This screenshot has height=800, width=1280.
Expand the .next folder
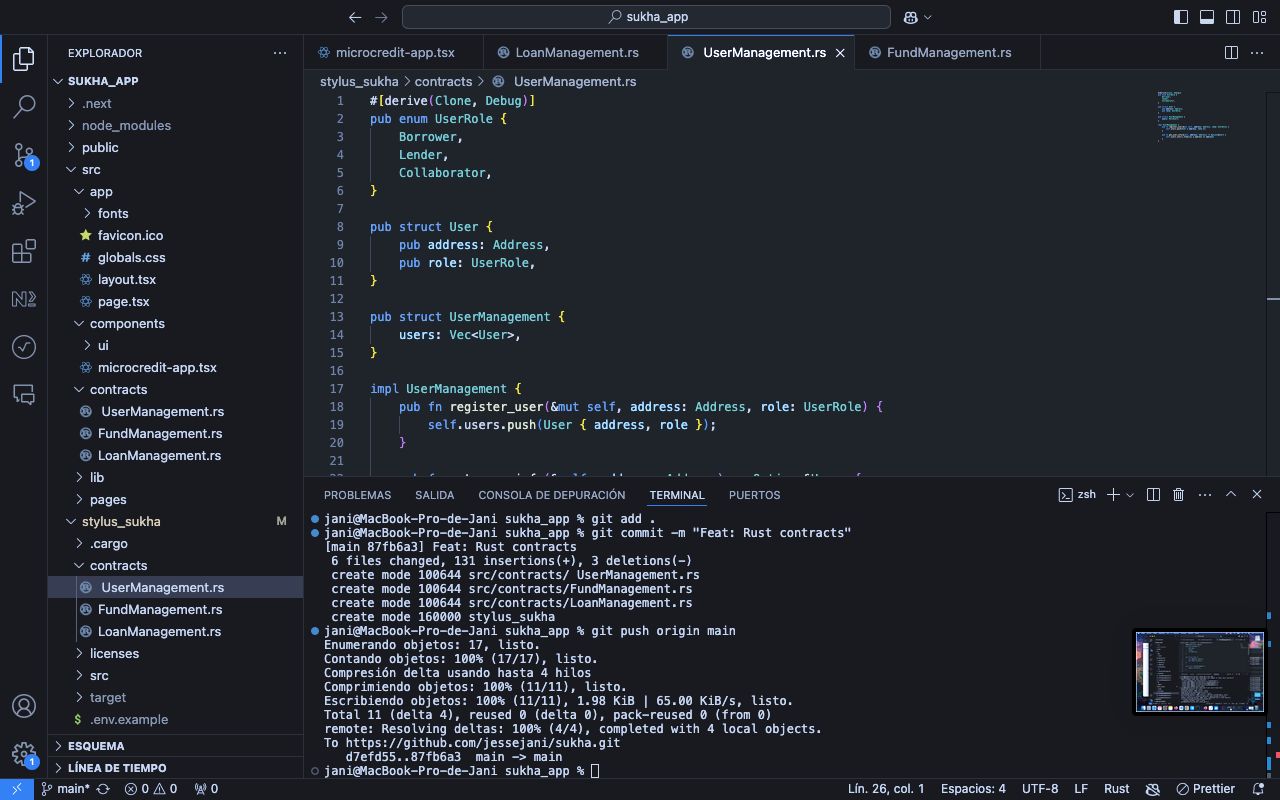(x=175, y=103)
